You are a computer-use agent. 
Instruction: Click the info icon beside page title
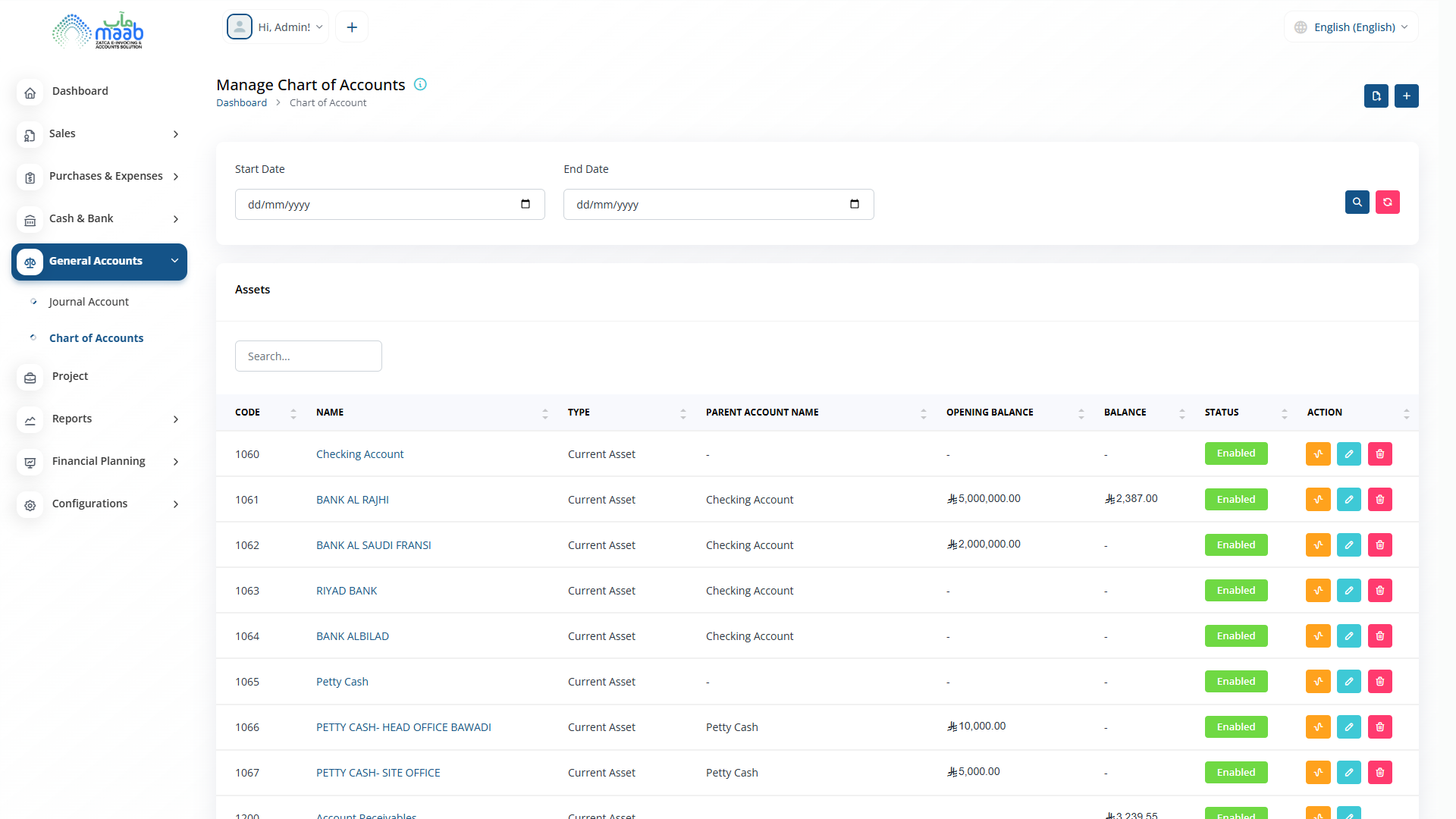click(420, 85)
